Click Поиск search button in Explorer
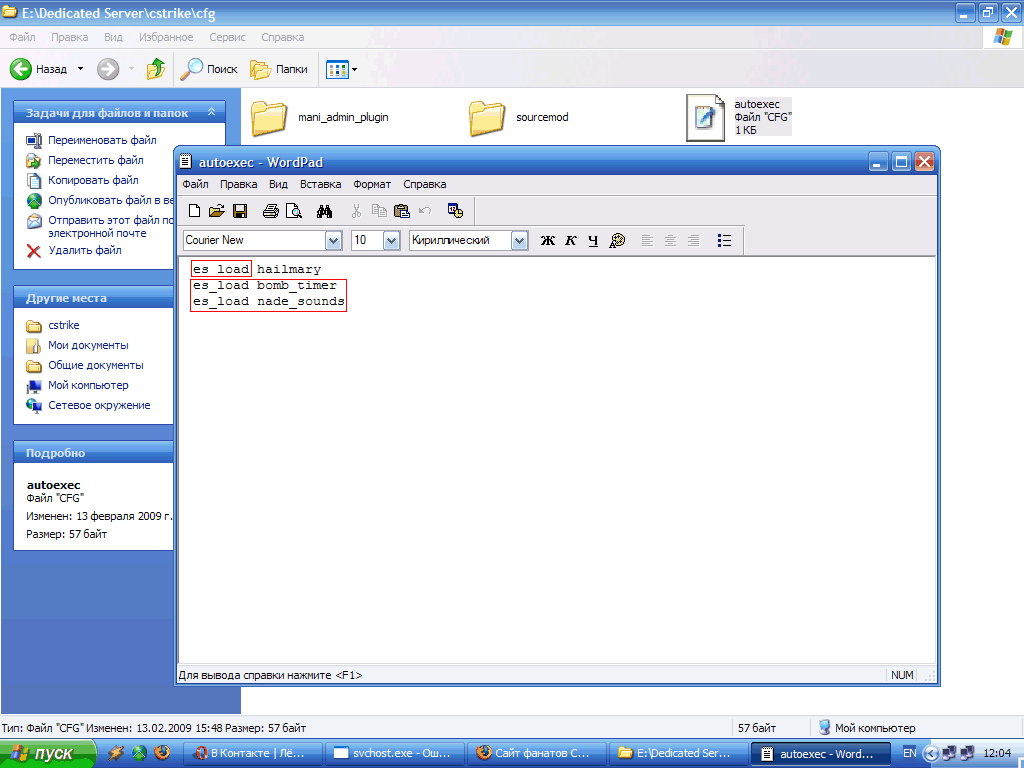This screenshot has height=768, width=1024. (x=209, y=69)
